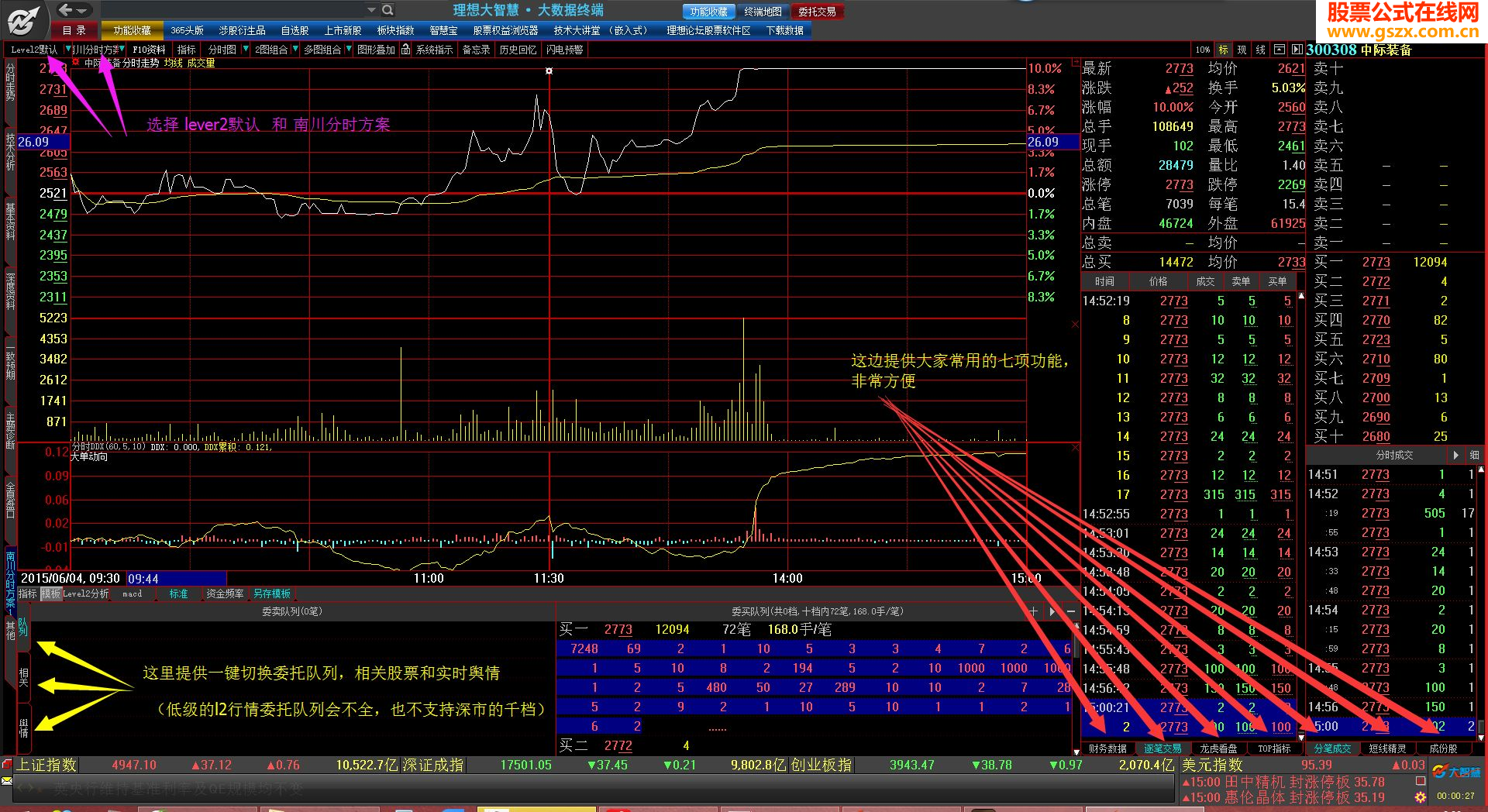Image resolution: width=1488 pixels, height=812 pixels.
Task: Click the 功能收藏 button at top right
Action: tap(709, 12)
